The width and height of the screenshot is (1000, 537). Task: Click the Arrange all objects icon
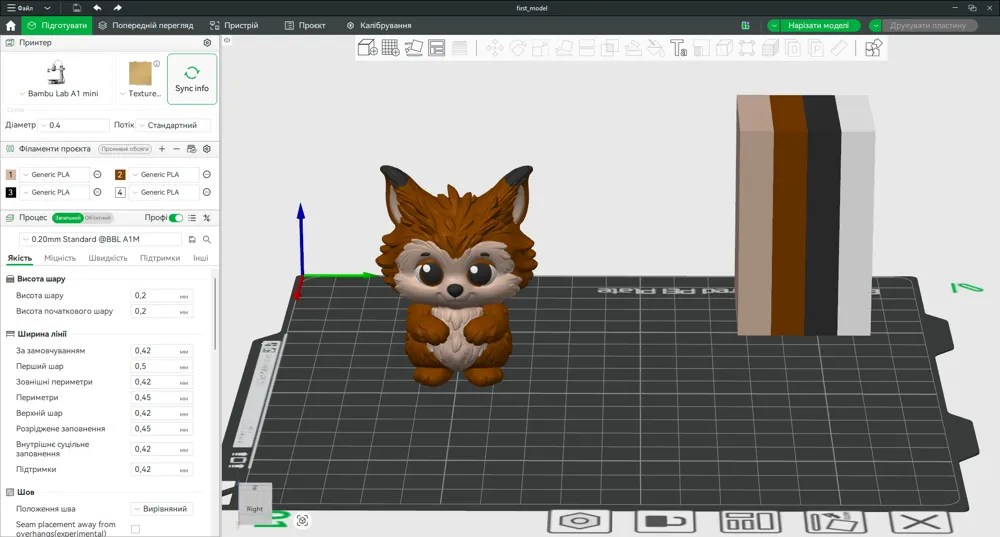point(436,48)
